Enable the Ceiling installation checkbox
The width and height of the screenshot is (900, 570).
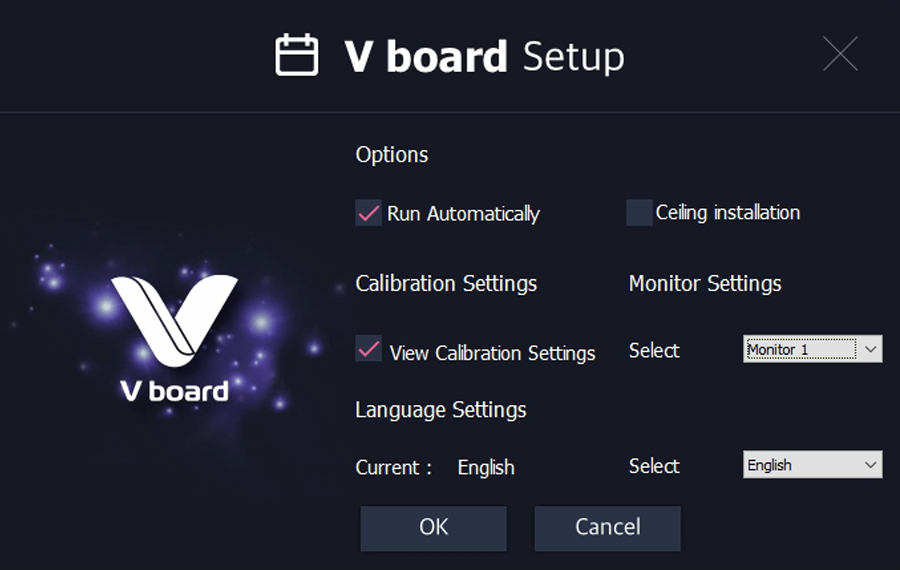[x=639, y=213]
